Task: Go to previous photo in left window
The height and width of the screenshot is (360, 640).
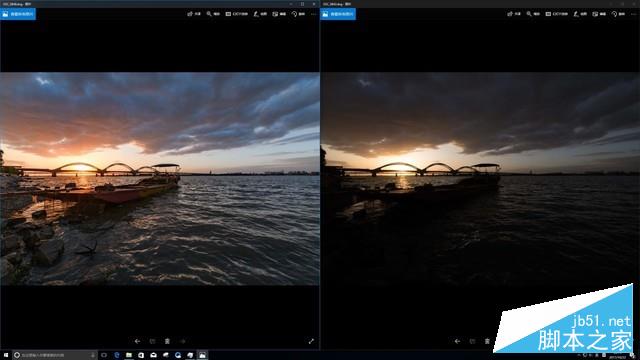Action: (x=137, y=341)
